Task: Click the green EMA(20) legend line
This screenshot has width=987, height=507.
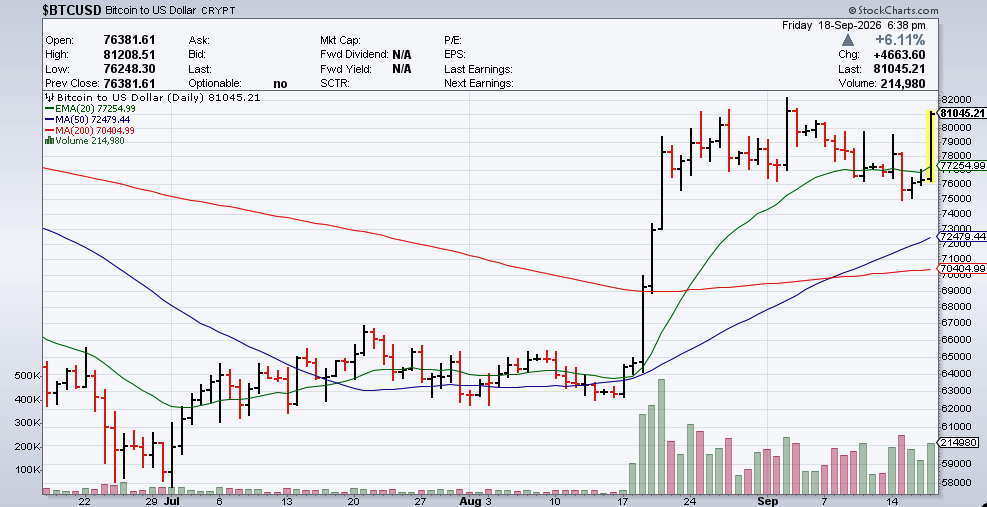Action: coord(50,108)
